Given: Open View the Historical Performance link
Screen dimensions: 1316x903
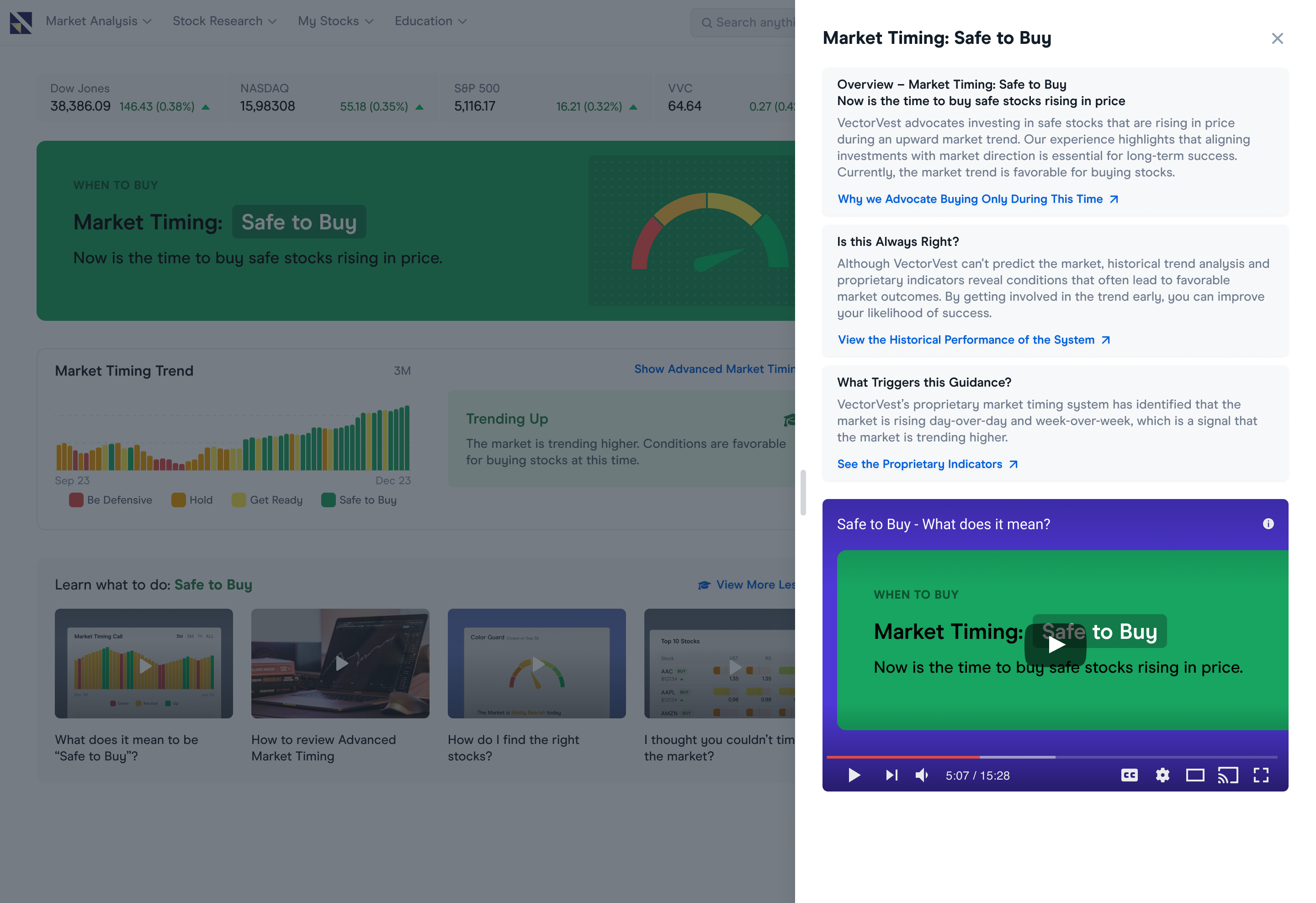Looking at the screenshot, I should pos(973,340).
